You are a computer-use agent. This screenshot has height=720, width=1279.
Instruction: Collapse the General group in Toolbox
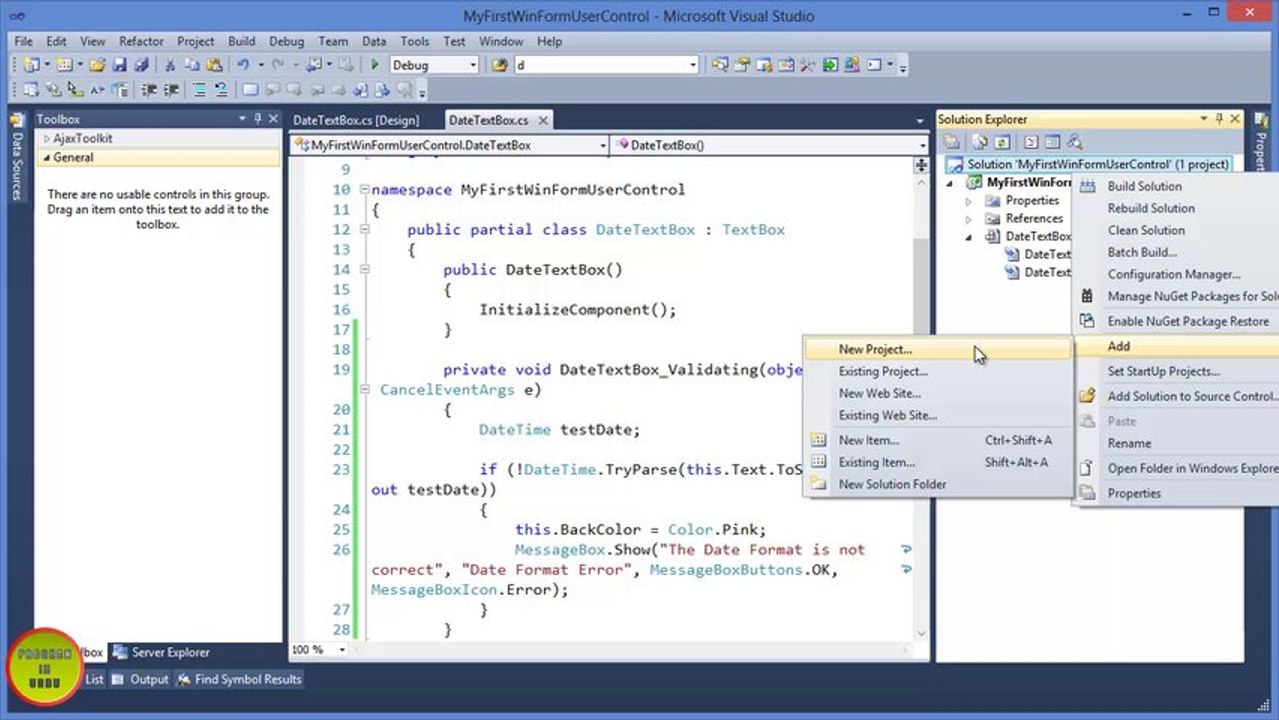(46, 157)
